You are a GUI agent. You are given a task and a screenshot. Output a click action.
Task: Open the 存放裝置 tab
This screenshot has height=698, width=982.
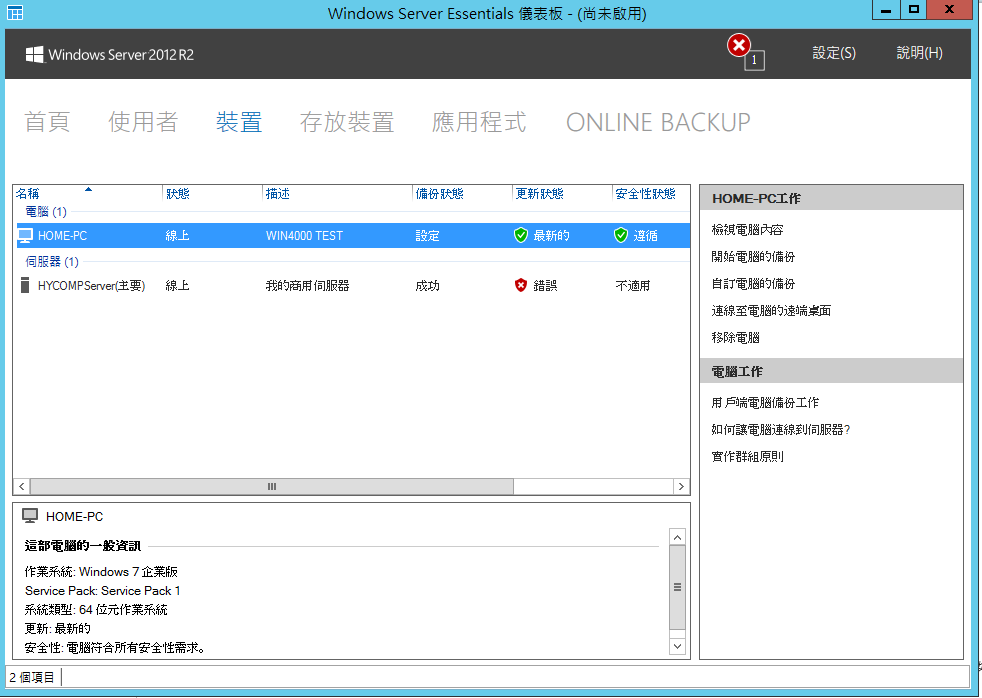[x=347, y=122]
